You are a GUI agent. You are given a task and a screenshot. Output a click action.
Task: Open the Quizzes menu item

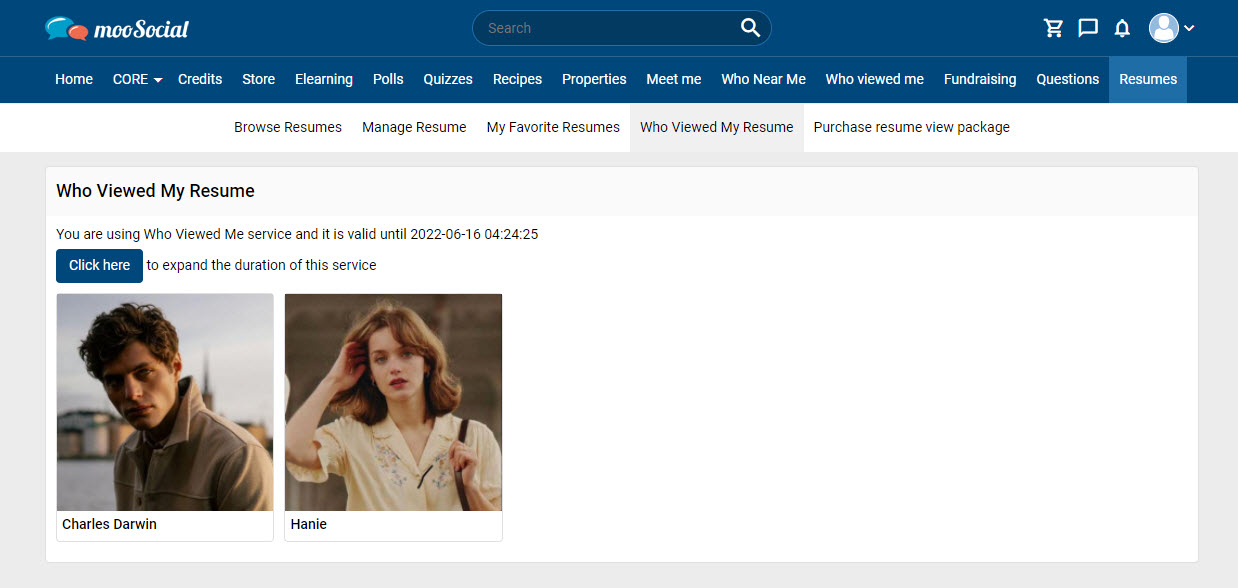[x=448, y=79]
